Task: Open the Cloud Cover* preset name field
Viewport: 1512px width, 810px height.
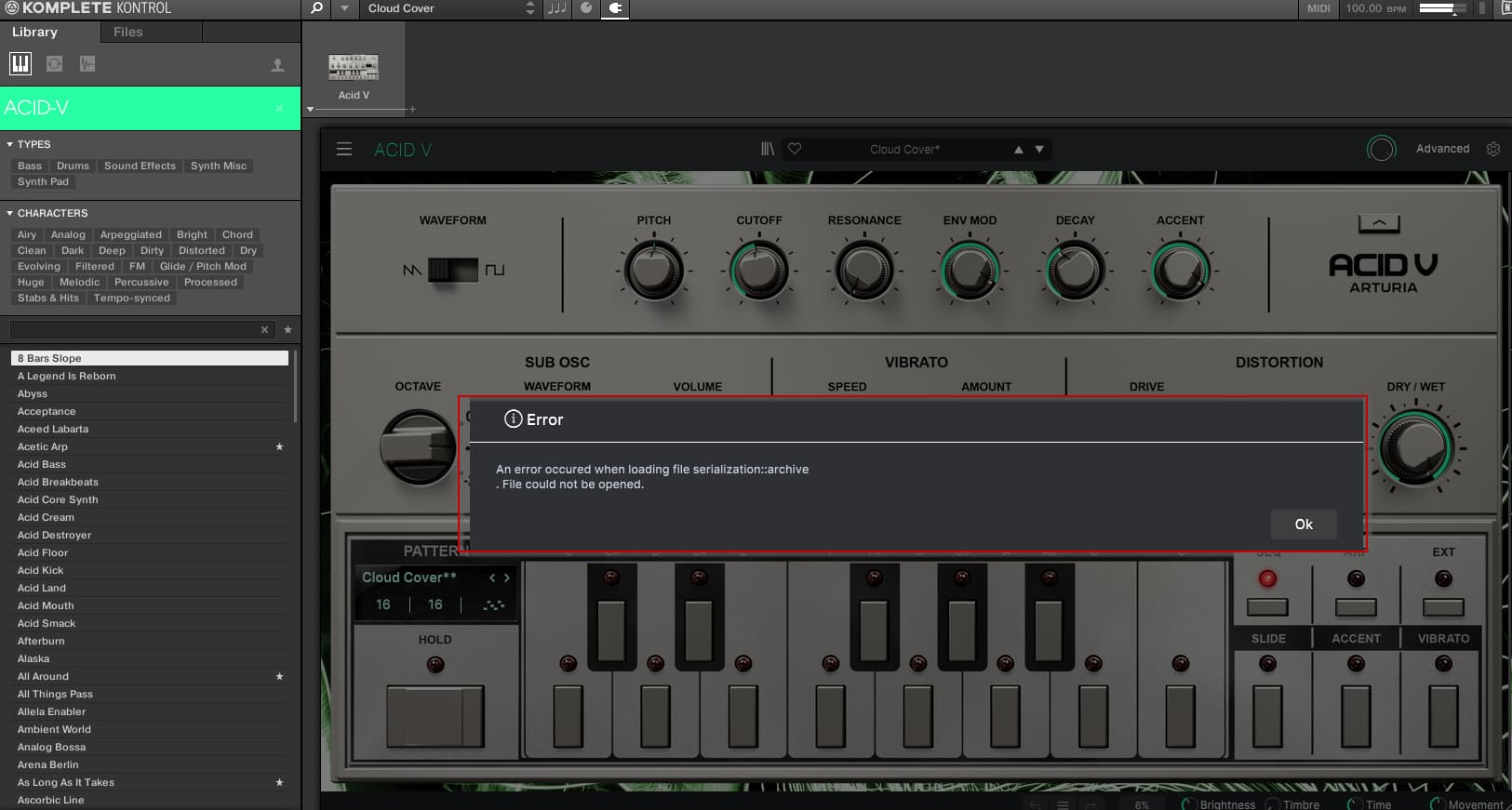Action: [x=904, y=149]
